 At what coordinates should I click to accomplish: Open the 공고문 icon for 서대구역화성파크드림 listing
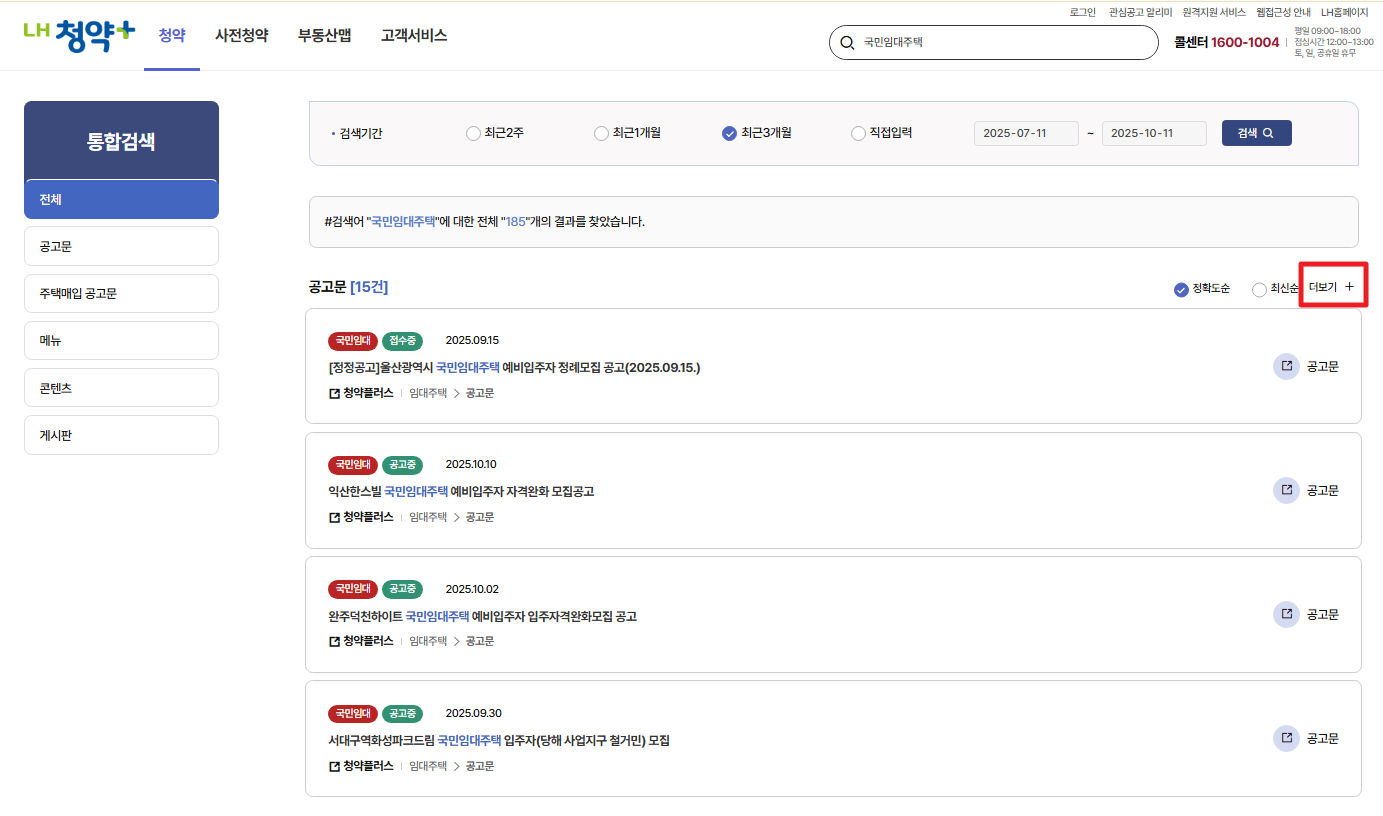(x=1286, y=738)
